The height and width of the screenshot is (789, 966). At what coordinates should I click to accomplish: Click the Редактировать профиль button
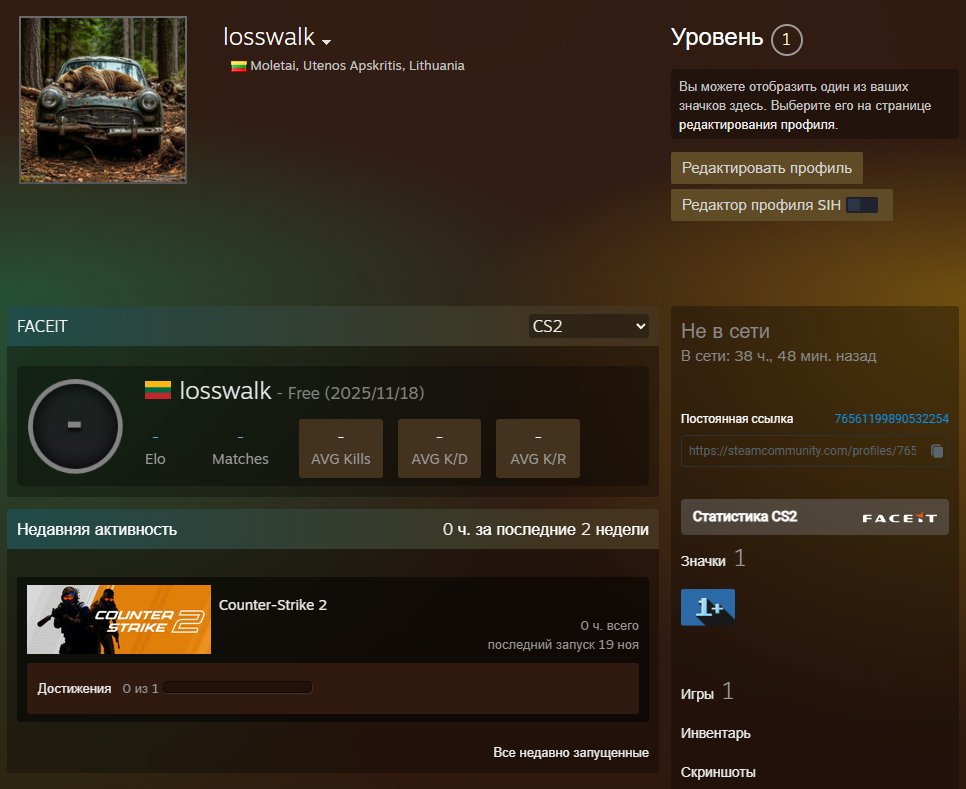pyautogui.click(x=766, y=168)
